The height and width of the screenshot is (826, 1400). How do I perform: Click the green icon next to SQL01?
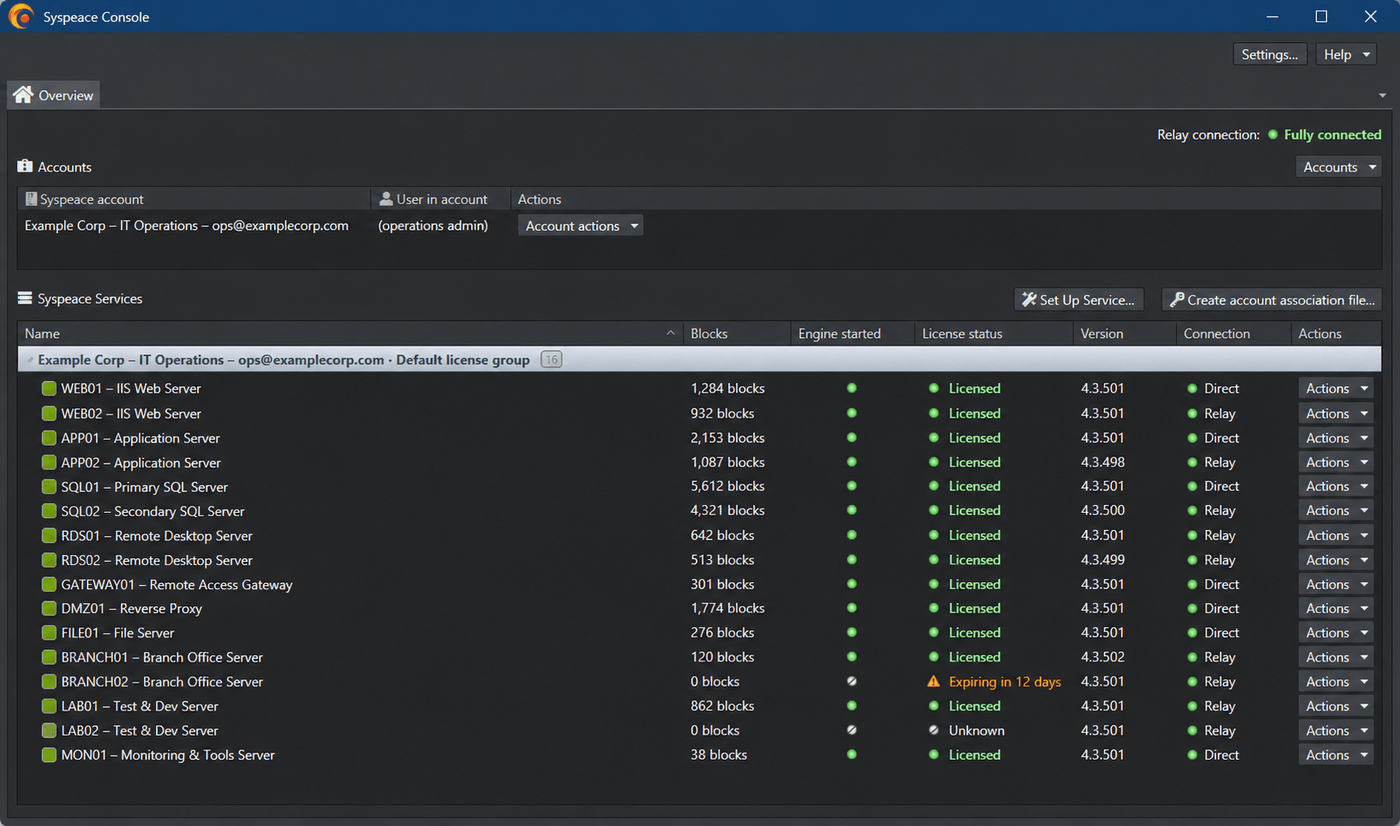(x=49, y=487)
